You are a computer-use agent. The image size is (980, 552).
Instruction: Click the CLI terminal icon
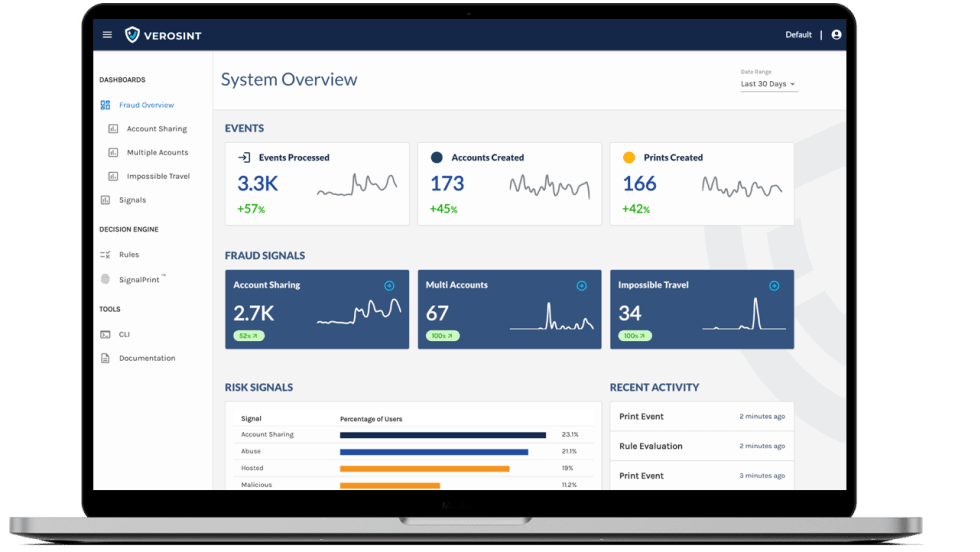pyautogui.click(x=105, y=334)
